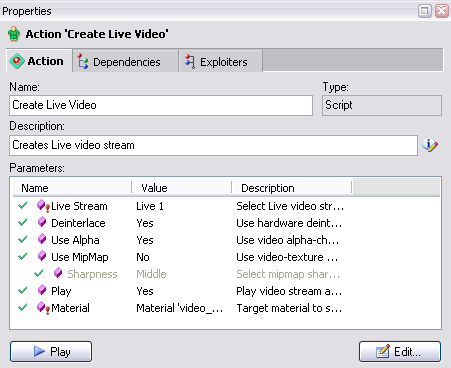This screenshot has height=368, width=451.
Task: Toggle the checkmark next to Use Alpha
Action: [23, 239]
